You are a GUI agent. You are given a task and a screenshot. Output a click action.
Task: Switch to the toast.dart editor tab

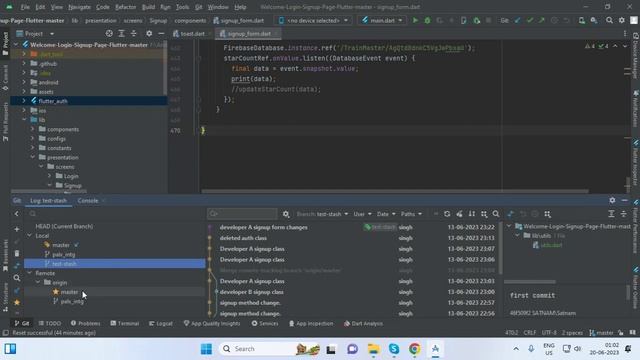(191, 34)
